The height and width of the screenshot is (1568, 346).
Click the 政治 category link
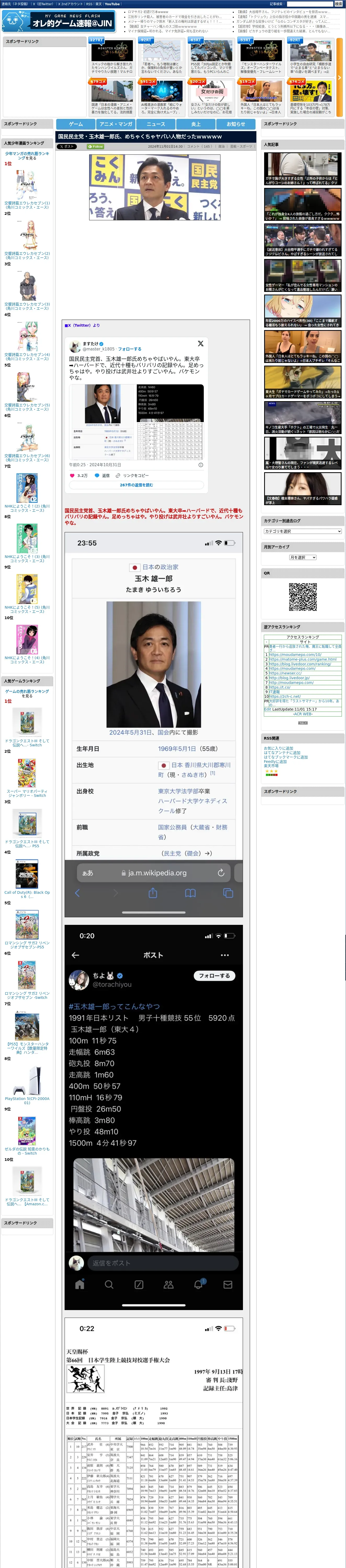pyautogui.click(x=222, y=147)
